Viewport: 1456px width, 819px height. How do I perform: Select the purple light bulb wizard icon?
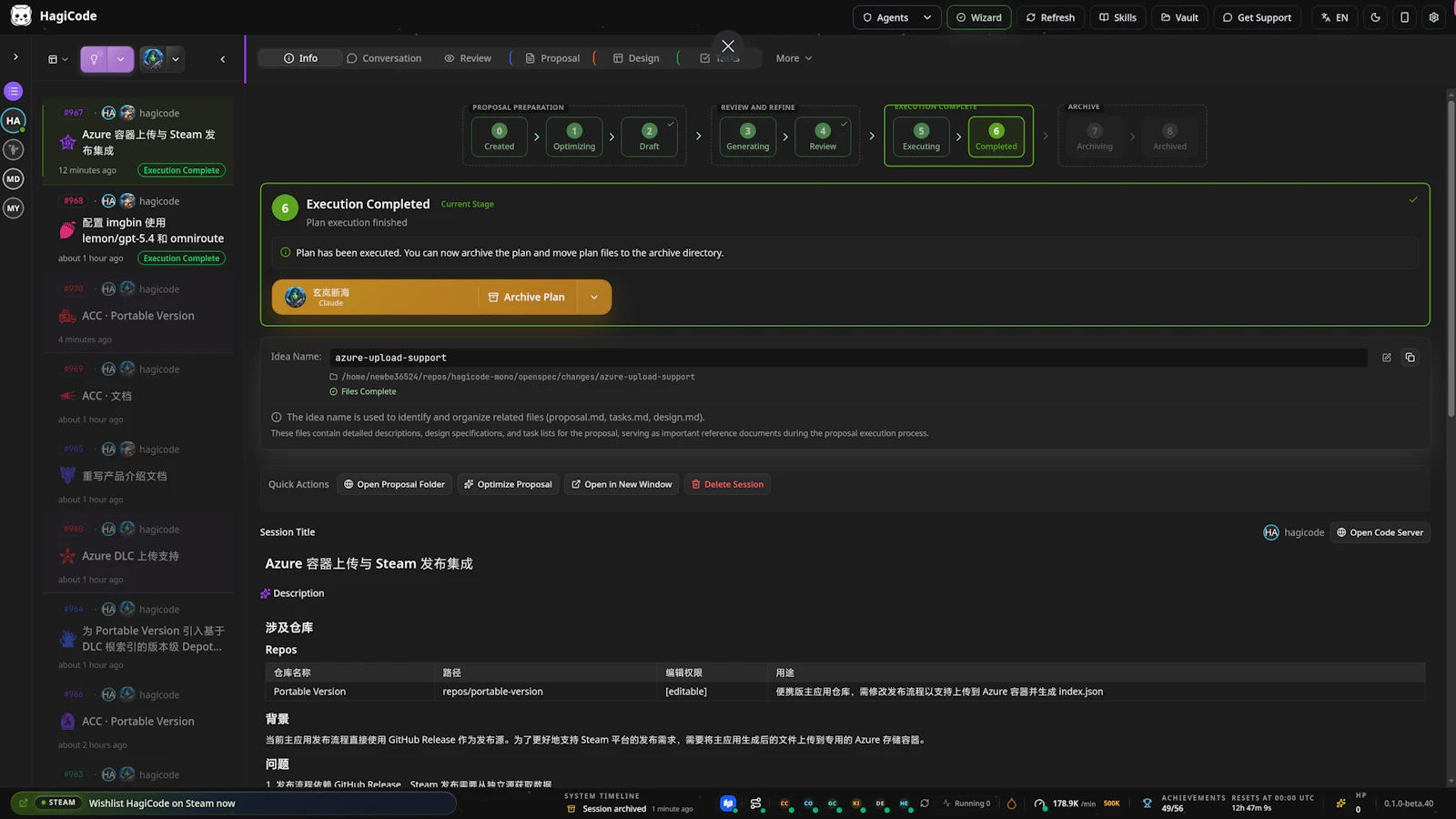coord(94,58)
